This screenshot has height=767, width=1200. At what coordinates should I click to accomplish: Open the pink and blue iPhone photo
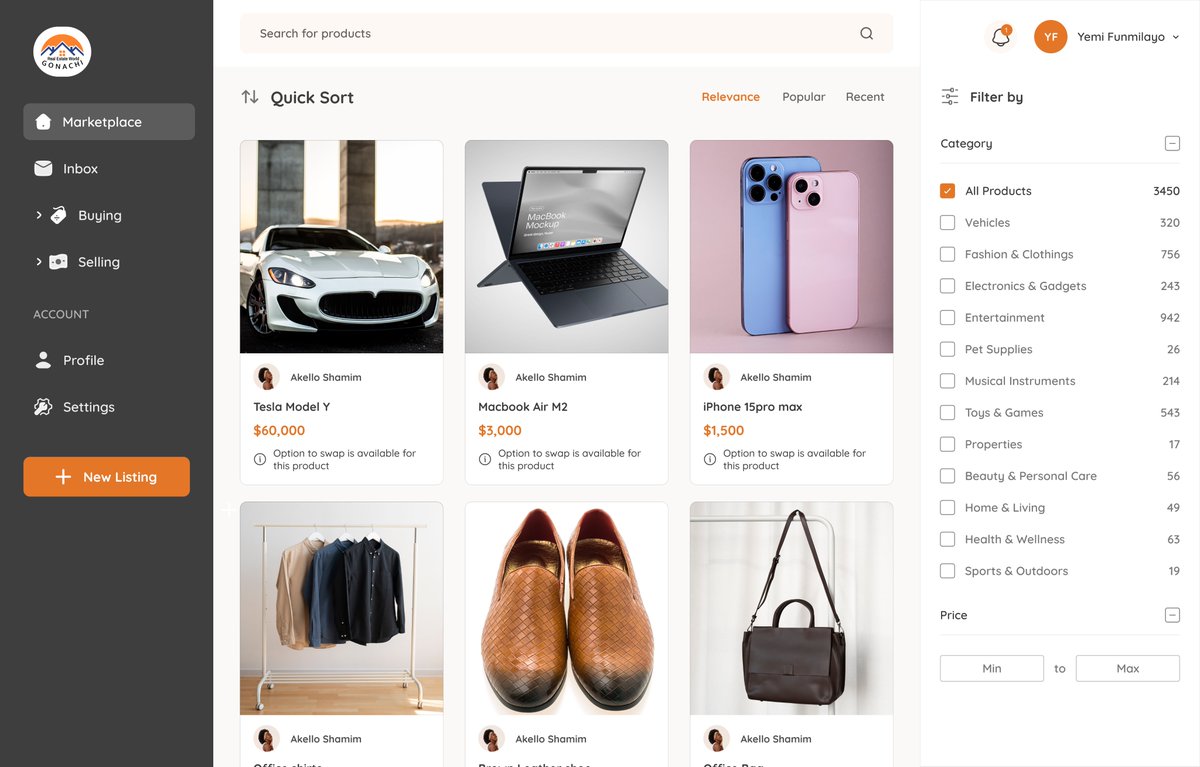[792, 247]
